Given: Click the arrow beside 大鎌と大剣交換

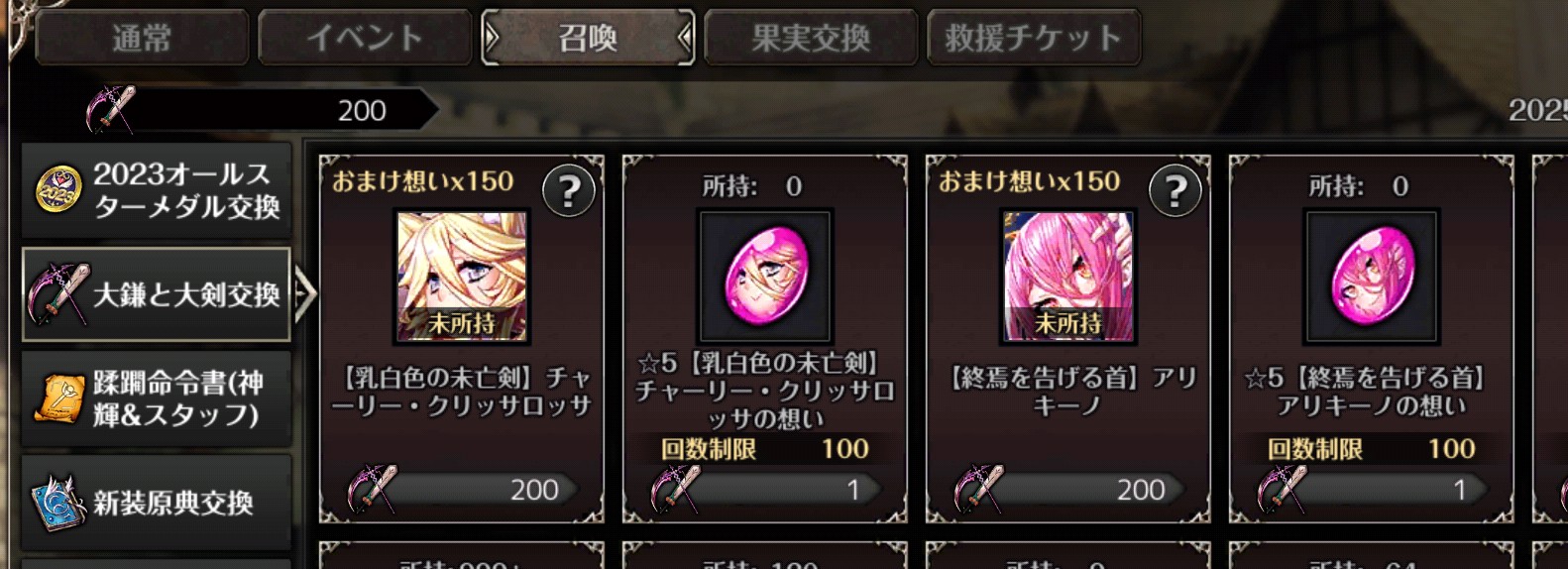Looking at the screenshot, I should click(x=305, y=293).
